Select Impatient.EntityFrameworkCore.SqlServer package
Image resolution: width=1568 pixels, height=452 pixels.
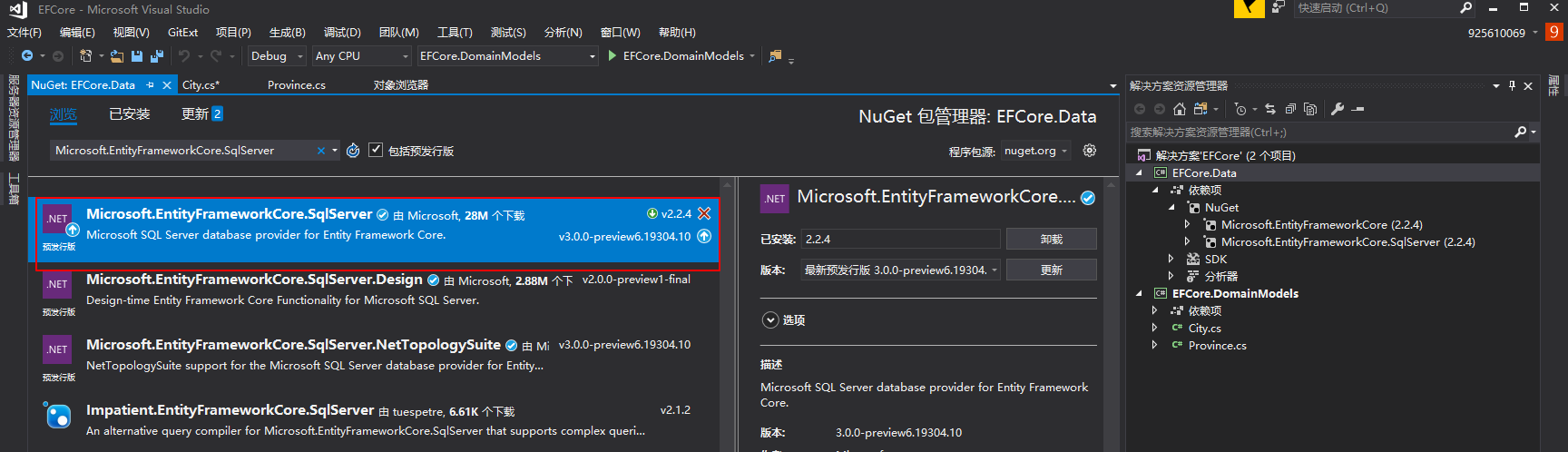click(374, 420)
